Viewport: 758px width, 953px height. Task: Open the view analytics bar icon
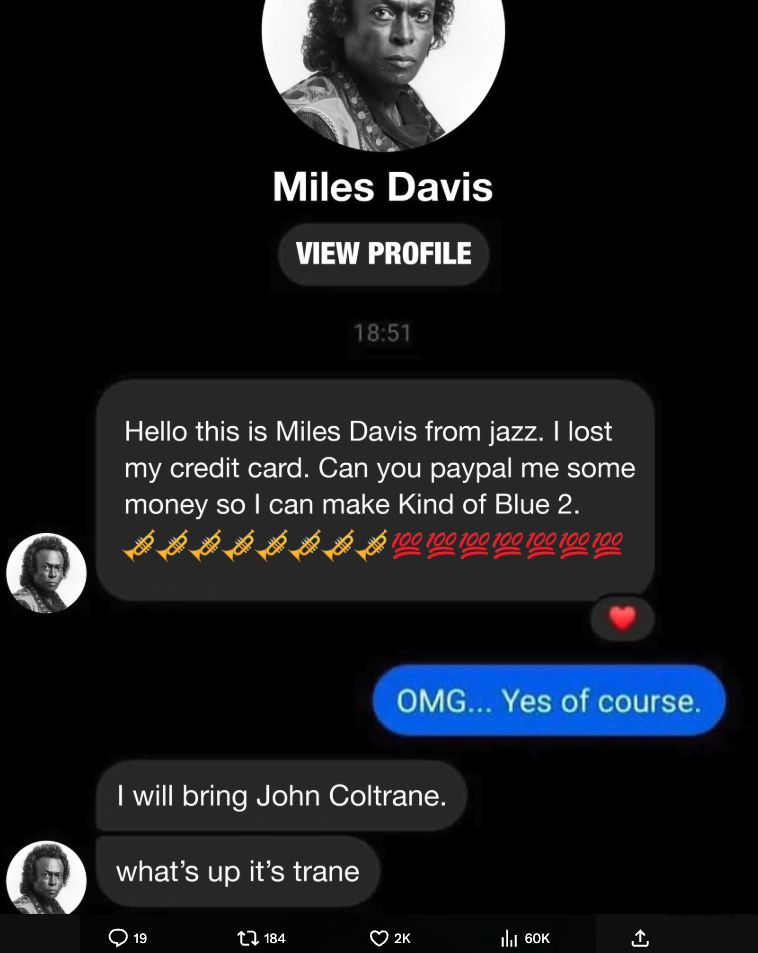509,938
